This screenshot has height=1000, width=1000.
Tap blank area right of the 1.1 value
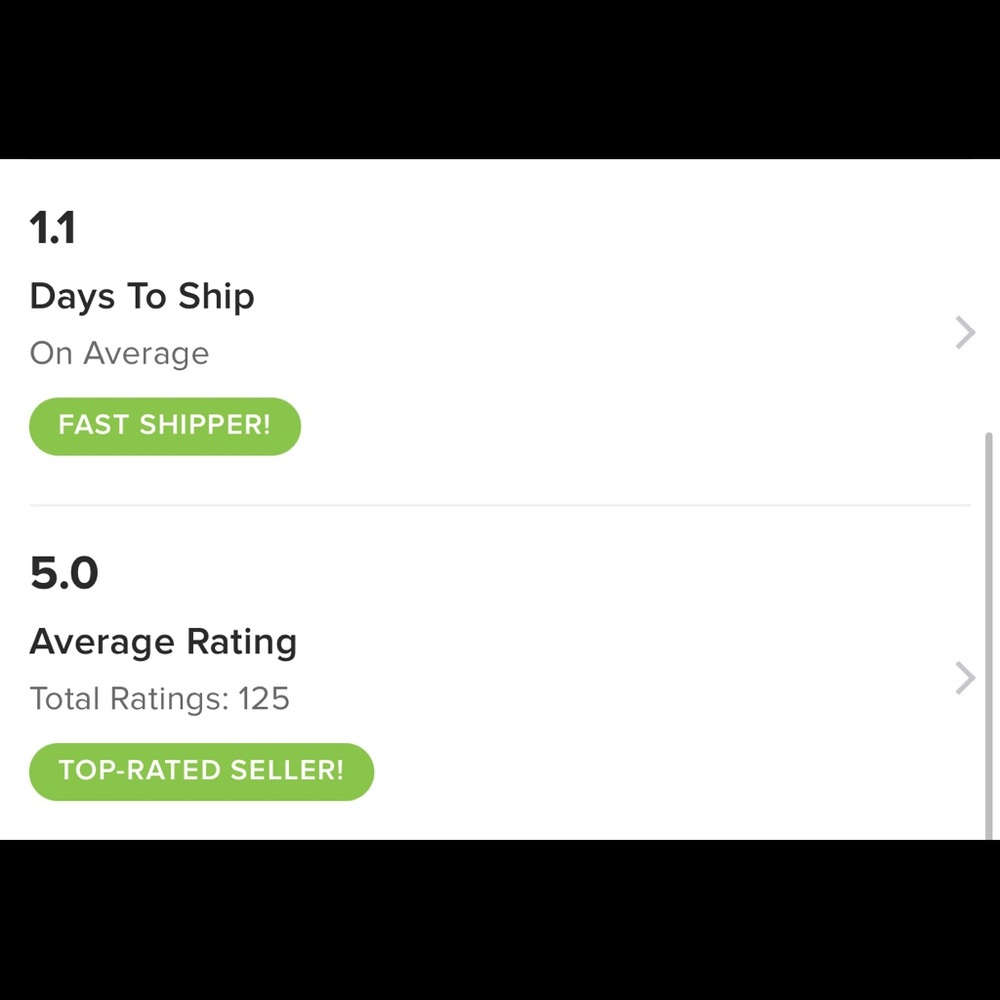pyautogui.click(x=500, y=229)
